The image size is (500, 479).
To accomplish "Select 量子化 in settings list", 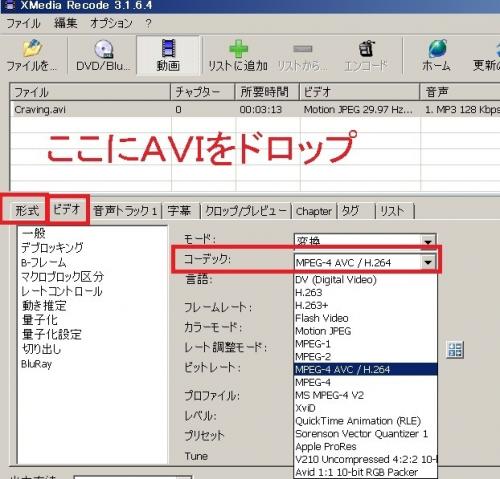I will pyautogui.click(x=40, y=320).
